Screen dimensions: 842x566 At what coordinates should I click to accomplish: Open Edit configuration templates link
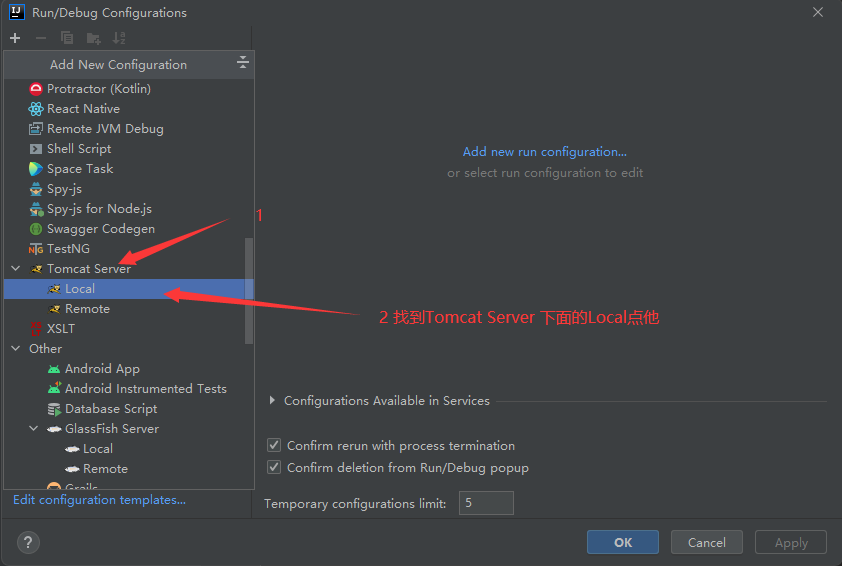pyautogui.click(x=99, y=500)
